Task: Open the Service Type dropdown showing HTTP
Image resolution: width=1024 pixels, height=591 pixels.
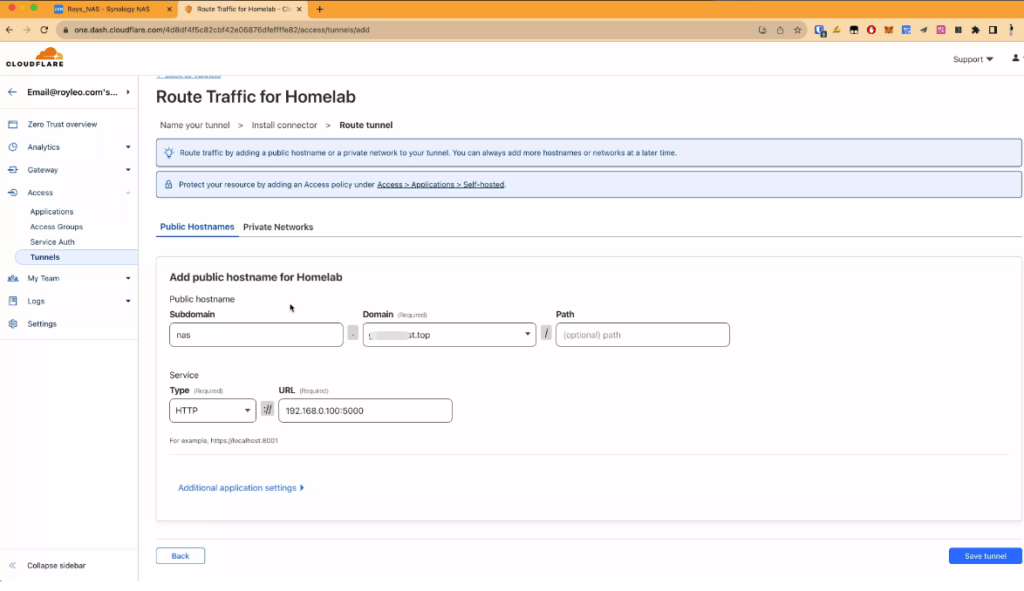Action: click(x=212, y=410)
